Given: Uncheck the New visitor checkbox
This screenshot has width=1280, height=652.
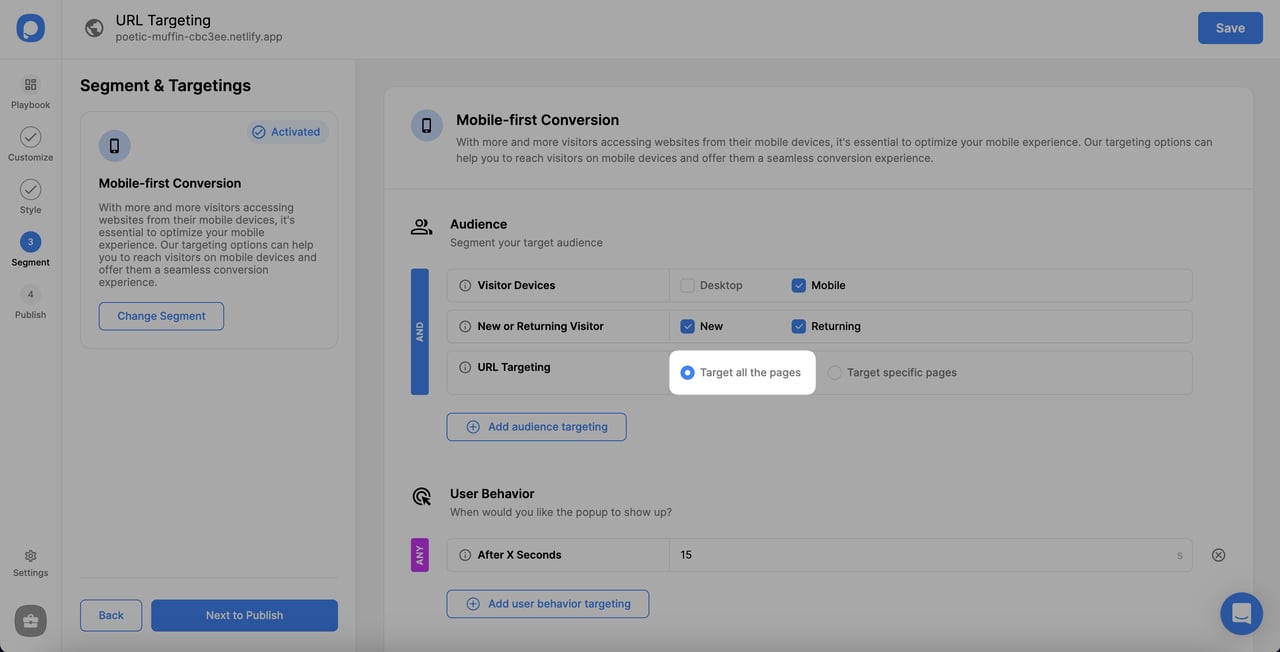Looking at the screenshot, I should [687, 326].
